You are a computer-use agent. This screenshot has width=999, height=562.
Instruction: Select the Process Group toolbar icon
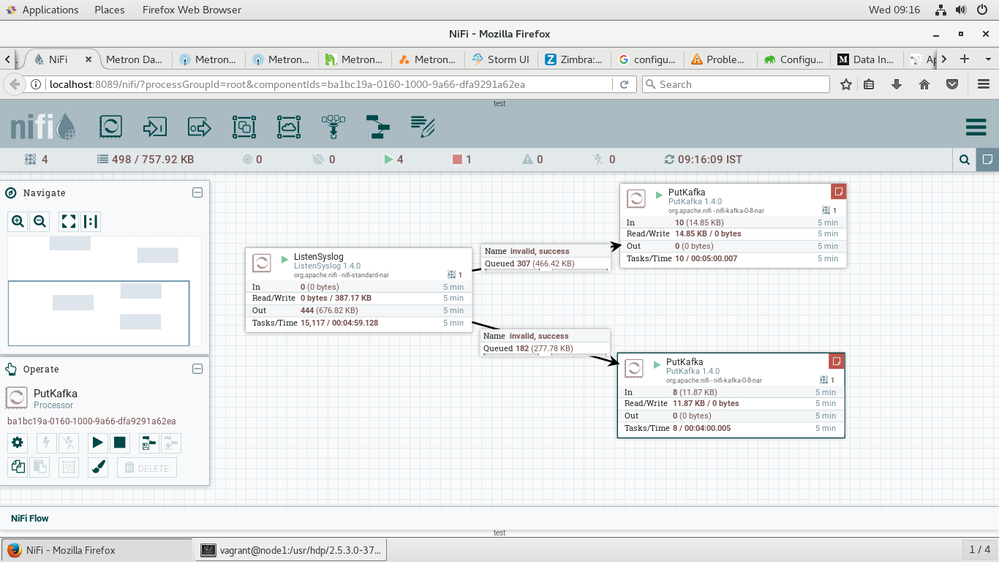[x=244, y=127]
